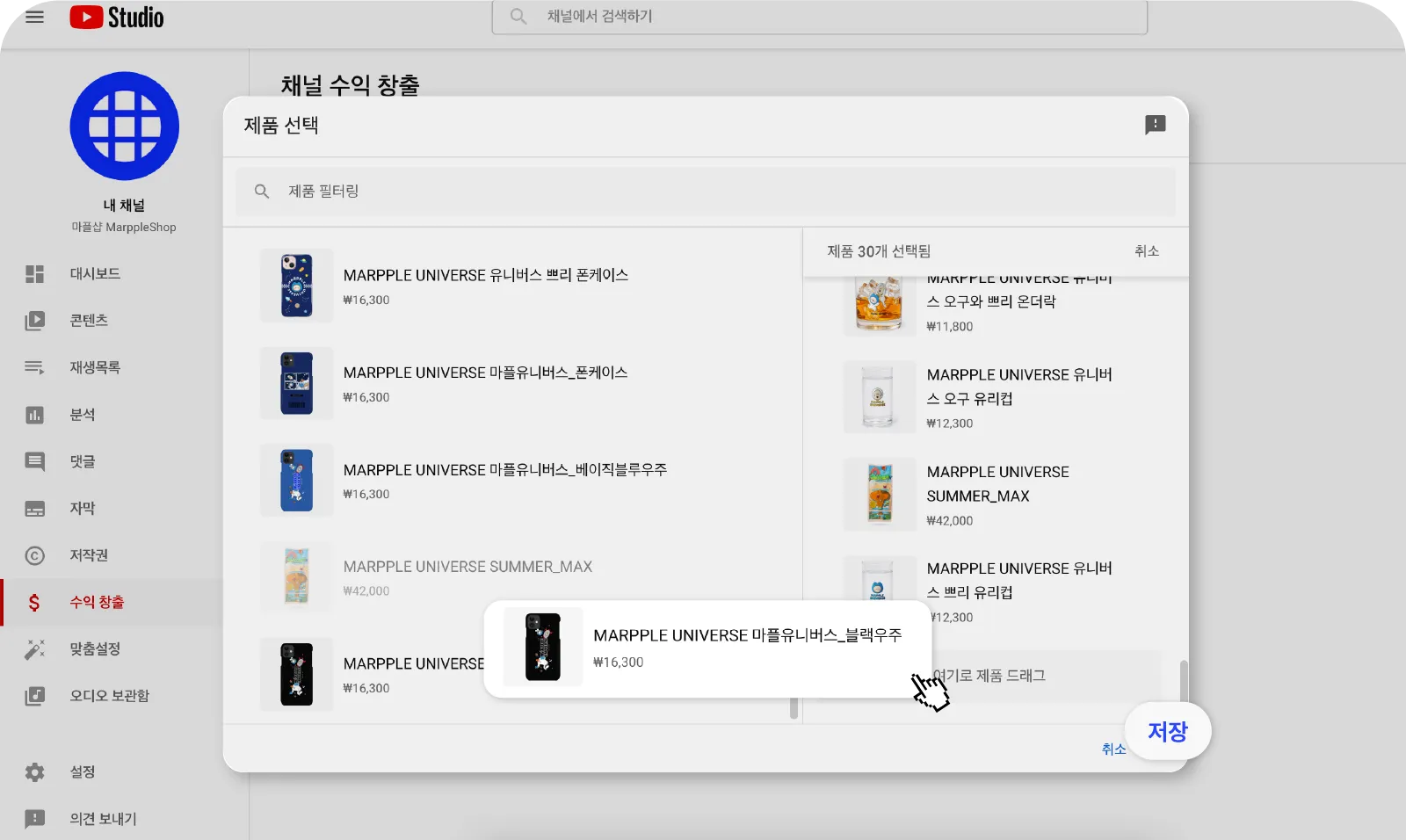This screenshot has height=840, width=1406.
Task: Open 설정 in the sidebar
Action: pyautogui.click(x=83, y=772)
